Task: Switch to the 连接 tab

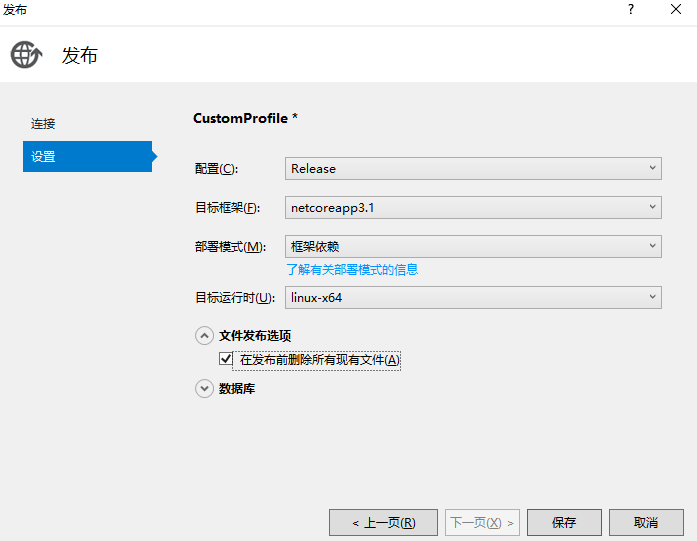Action: tap(43, 124)
